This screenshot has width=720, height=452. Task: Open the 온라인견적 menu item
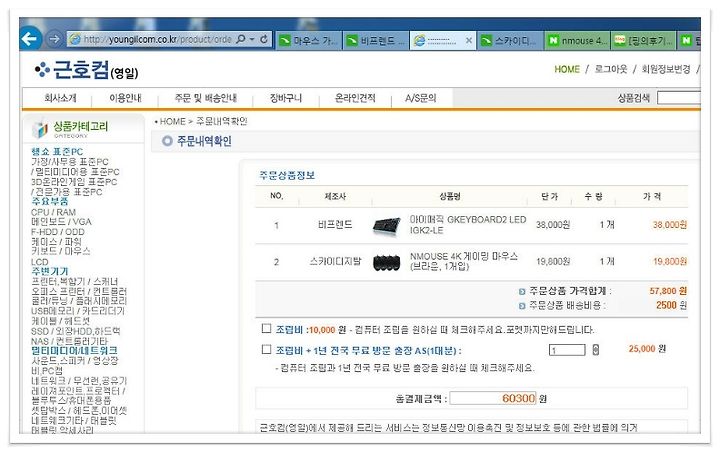(x=355, y=98)
